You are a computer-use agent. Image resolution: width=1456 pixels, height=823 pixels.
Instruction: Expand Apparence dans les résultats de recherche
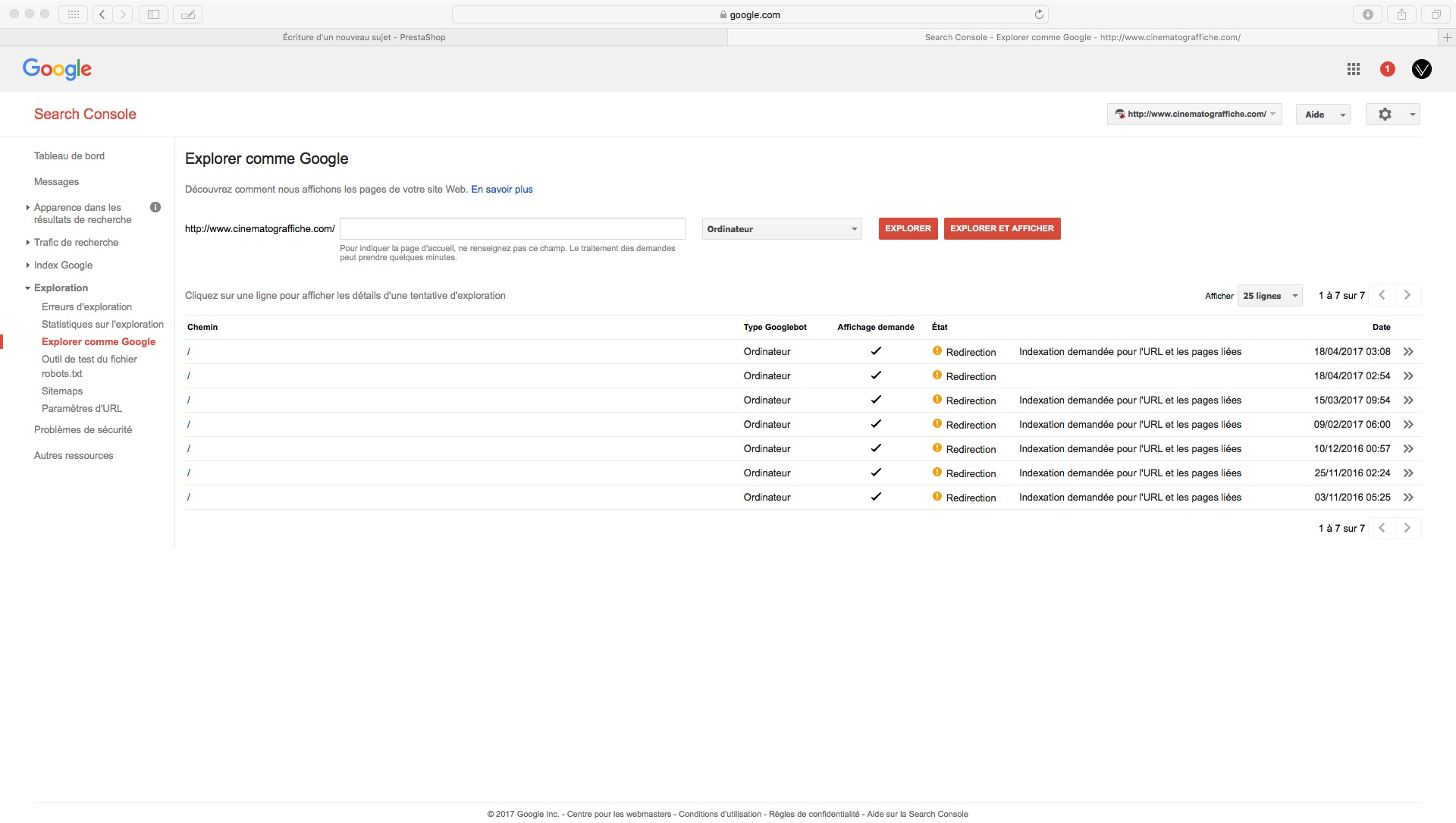coord(82,213)
